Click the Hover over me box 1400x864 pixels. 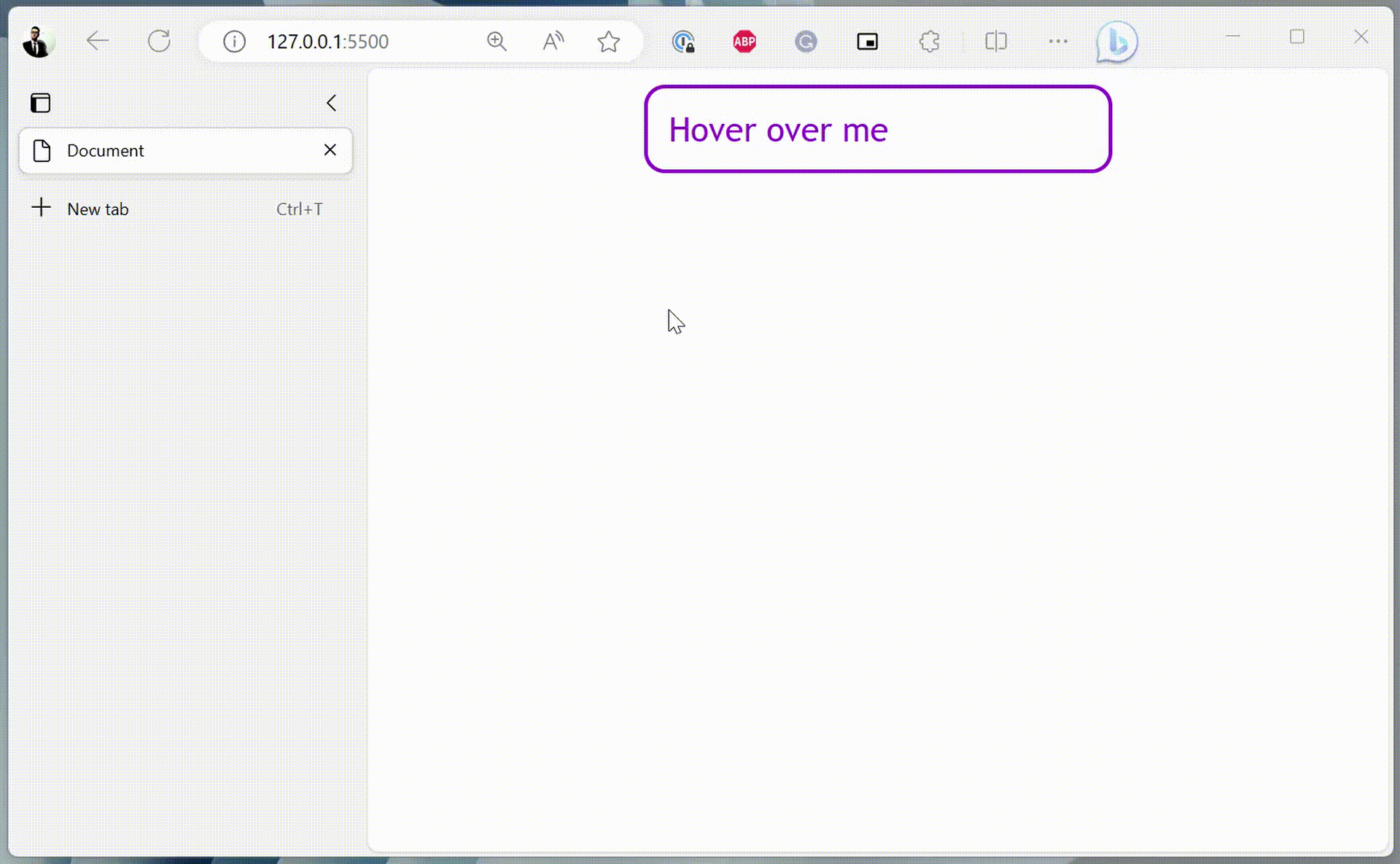pos(878,129)
